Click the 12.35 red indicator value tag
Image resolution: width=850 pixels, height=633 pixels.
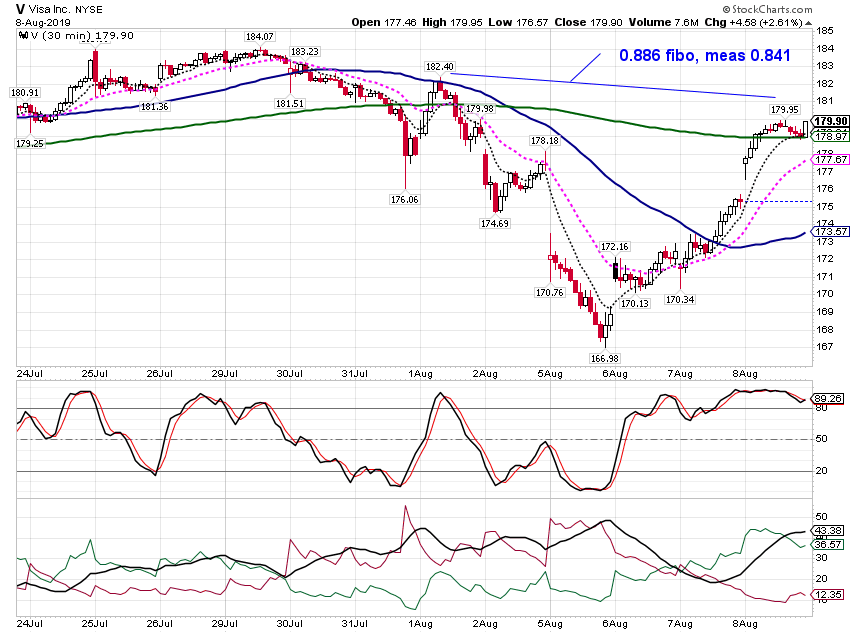coord(828,595)
